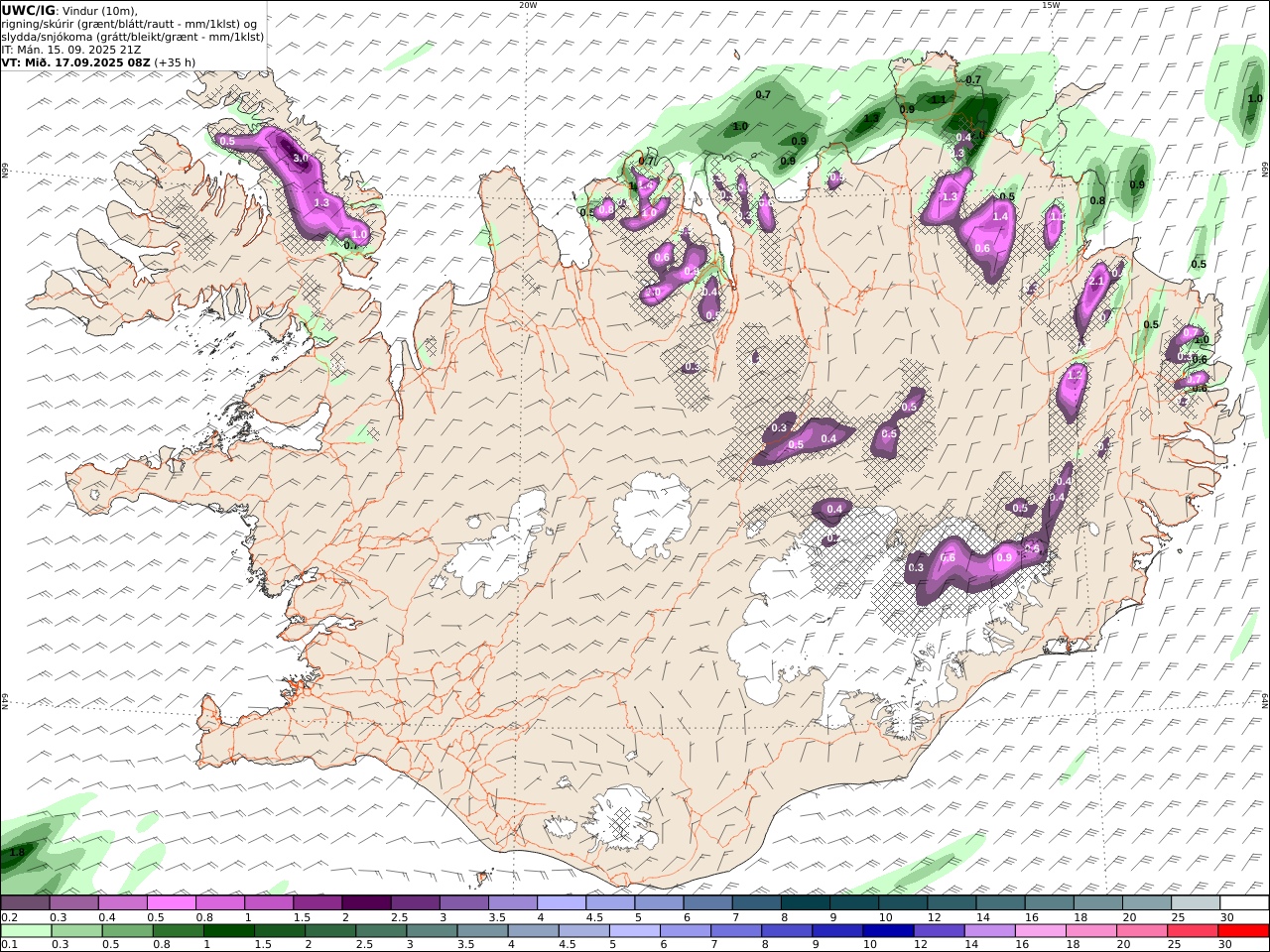Select the darkest green 1–1.5 rain legend swatch

point(228,930)
